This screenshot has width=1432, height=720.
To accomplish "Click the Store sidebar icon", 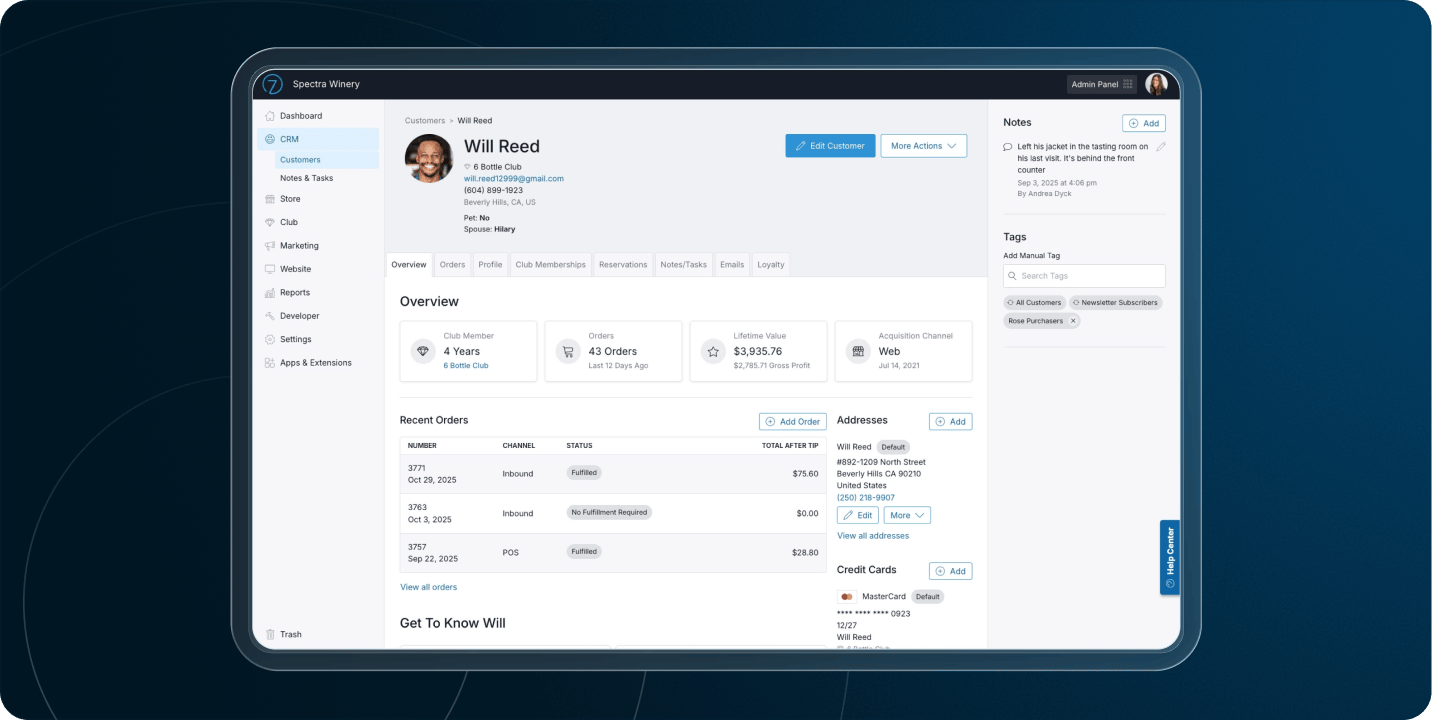I will [x=270, y=199].
